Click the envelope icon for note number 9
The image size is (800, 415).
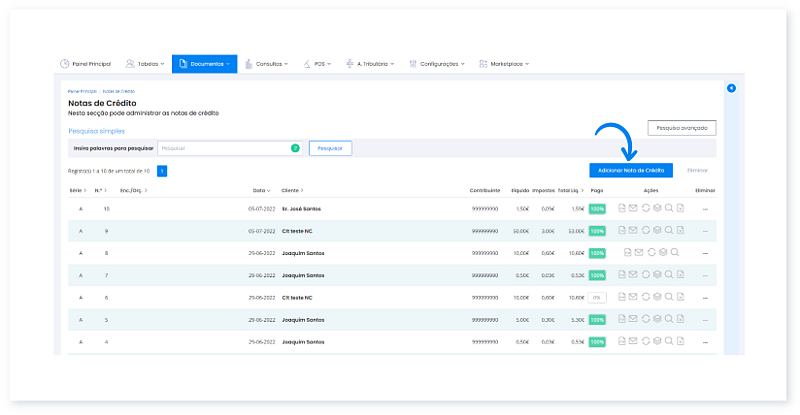click(x=633, y=230)
